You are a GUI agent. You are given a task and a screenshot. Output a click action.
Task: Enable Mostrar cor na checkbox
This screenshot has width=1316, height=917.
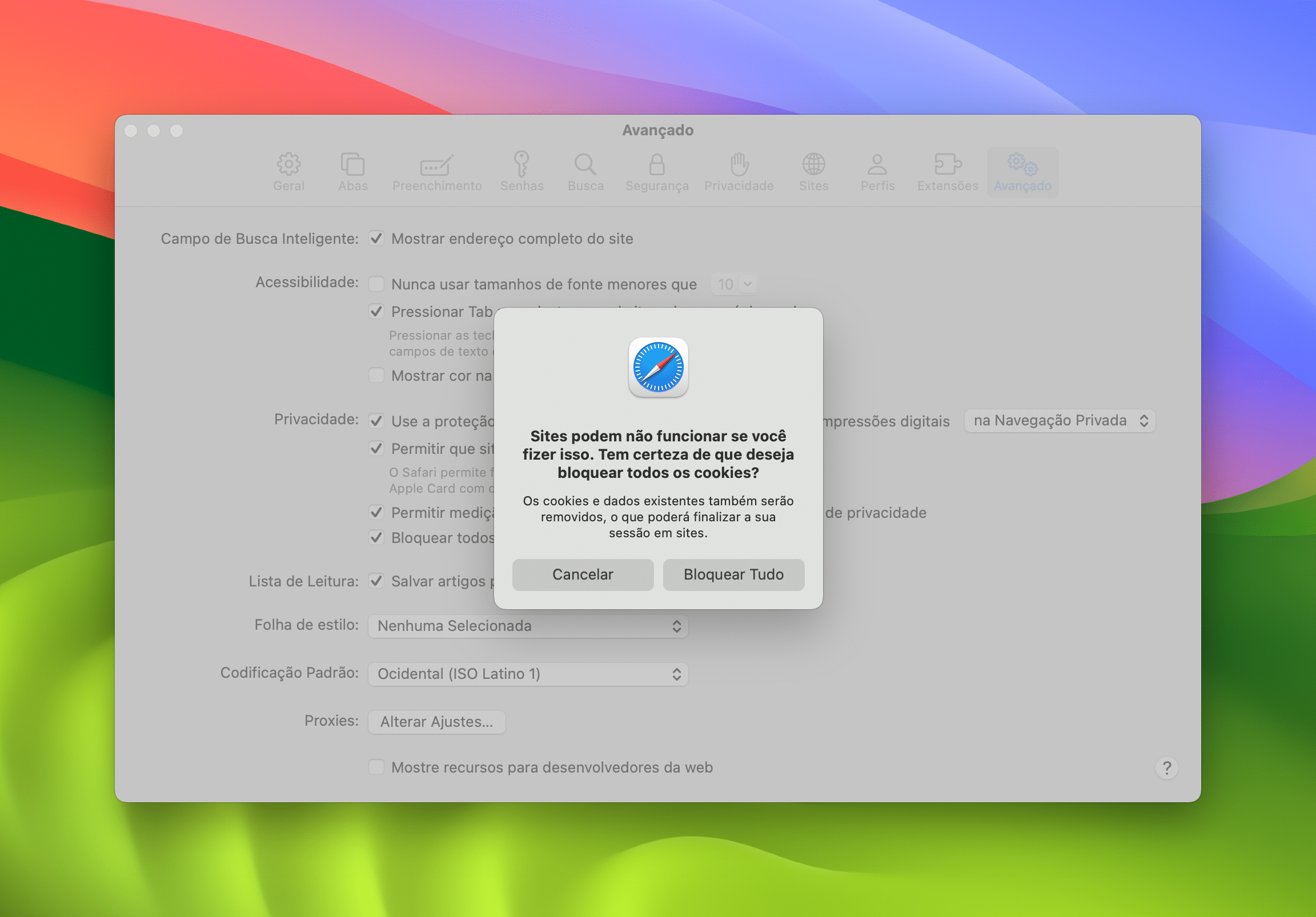376,376
